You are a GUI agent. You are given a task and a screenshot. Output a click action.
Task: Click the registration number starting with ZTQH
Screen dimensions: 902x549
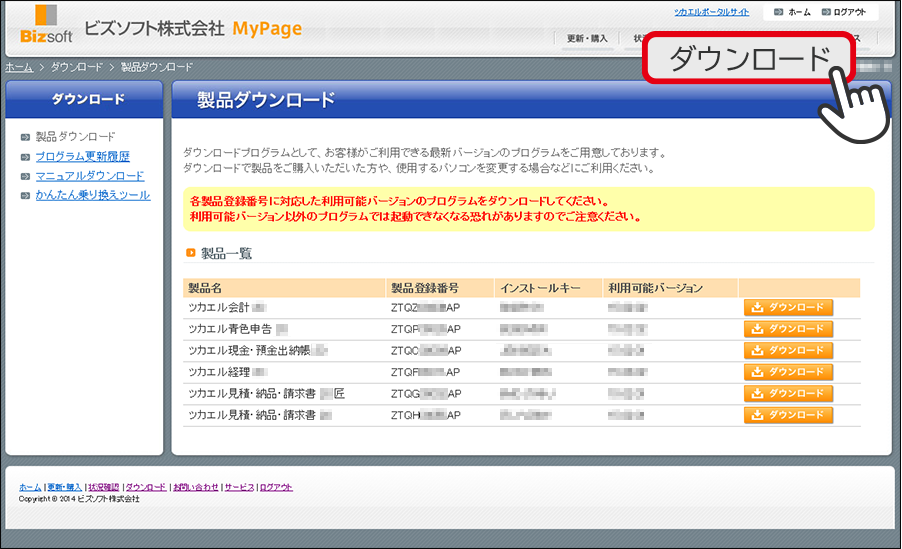coord(426,415)
